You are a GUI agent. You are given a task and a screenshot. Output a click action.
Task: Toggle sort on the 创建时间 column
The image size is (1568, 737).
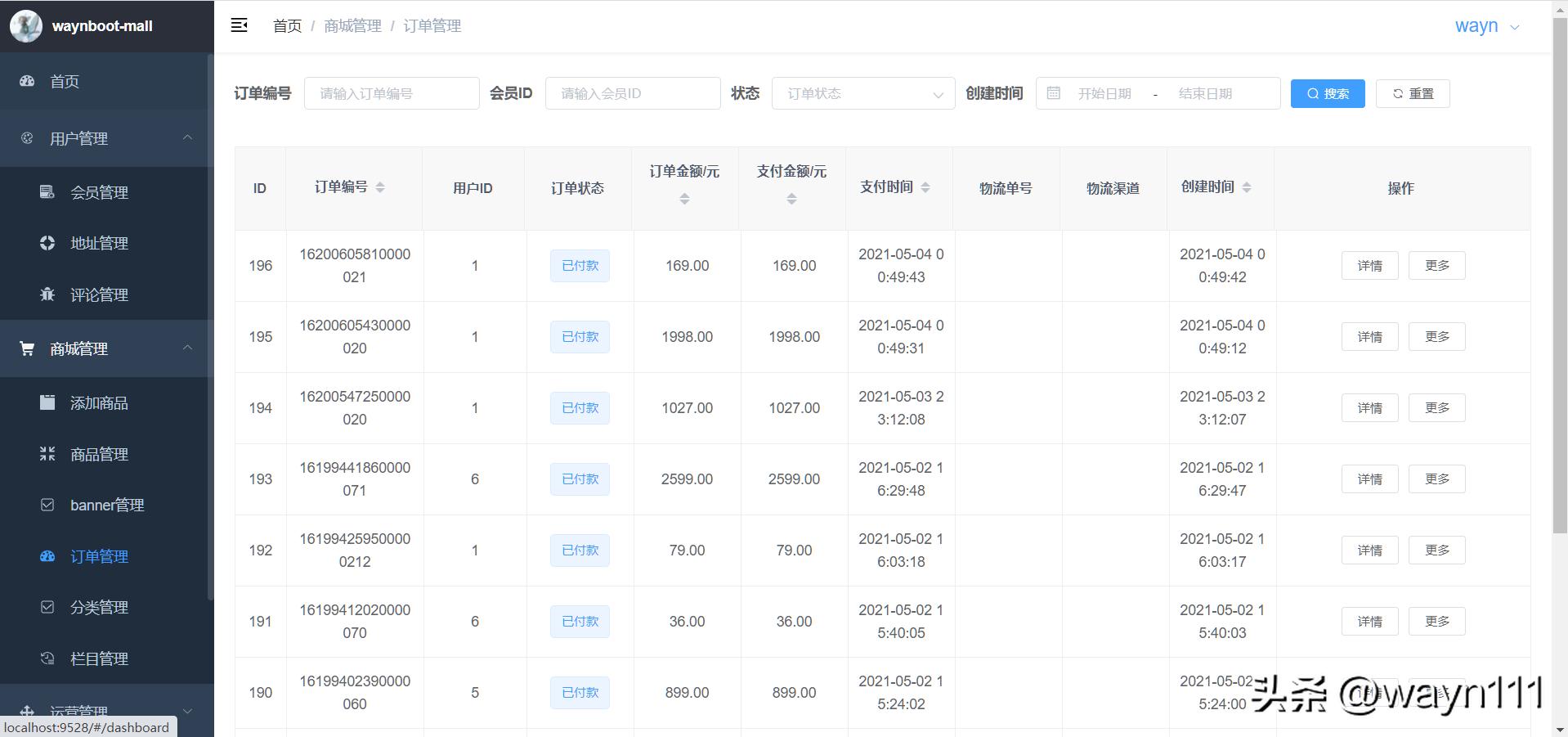(x=1246, y=186)
